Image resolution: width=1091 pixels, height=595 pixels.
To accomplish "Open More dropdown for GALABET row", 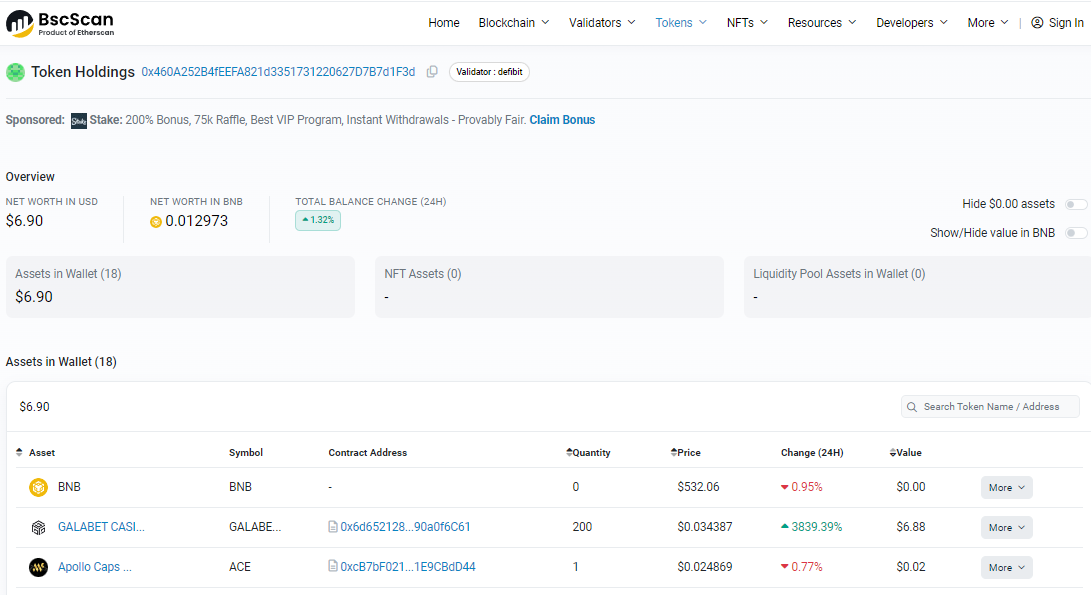I will (1006, 527).
